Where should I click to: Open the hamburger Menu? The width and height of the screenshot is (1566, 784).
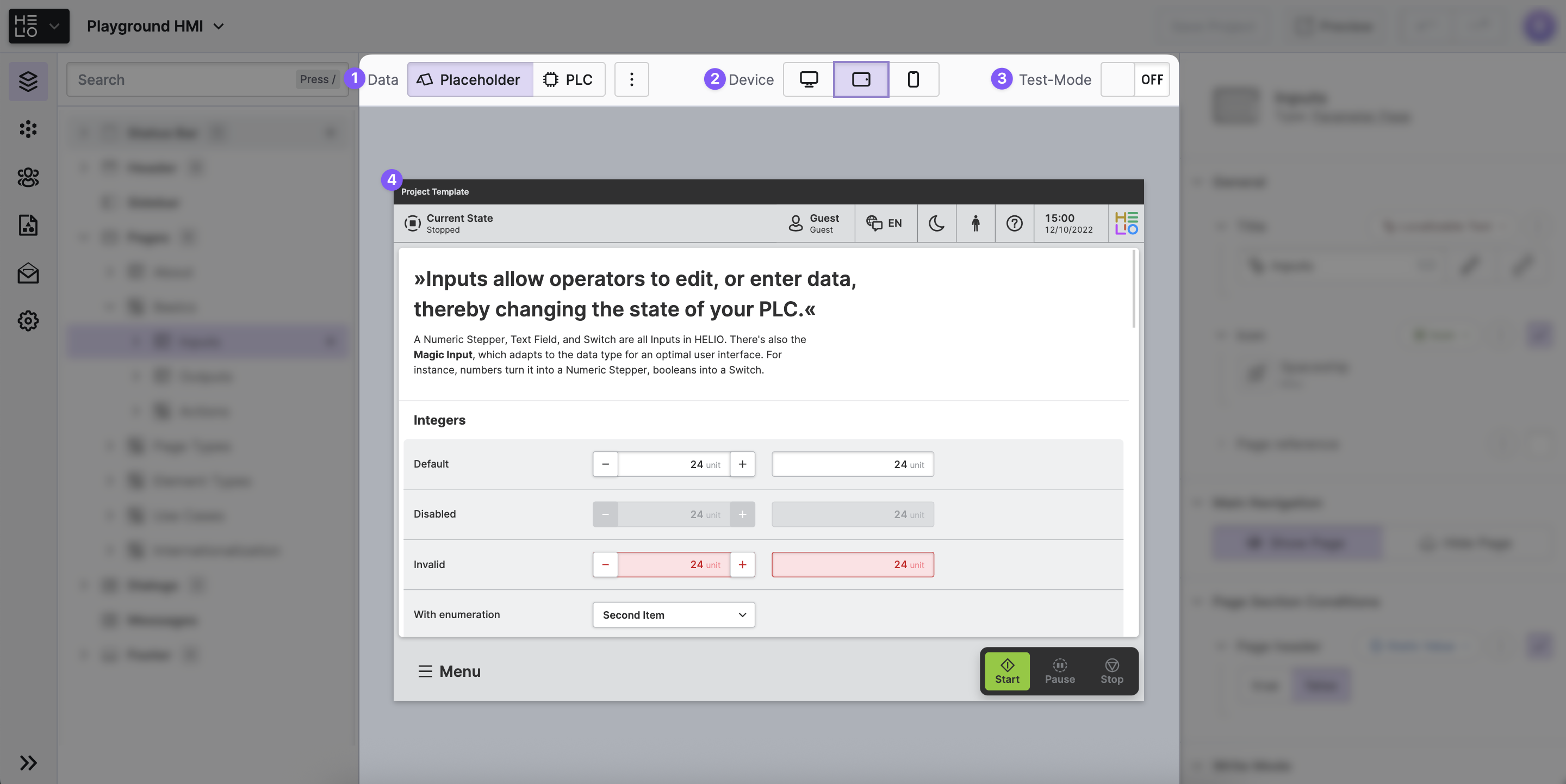coord(449,671)
